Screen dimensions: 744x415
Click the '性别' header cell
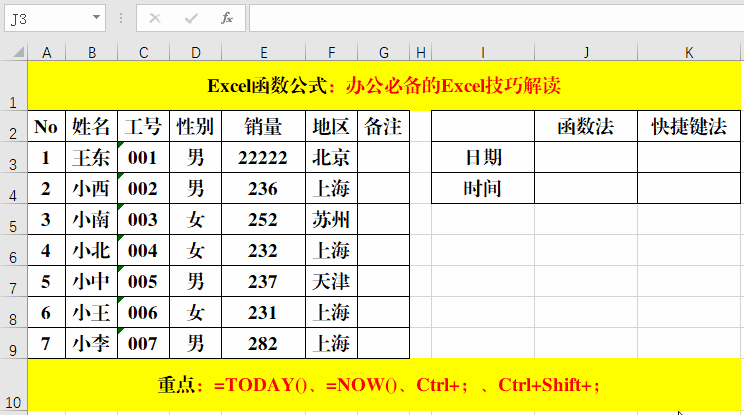click(195, 127)
